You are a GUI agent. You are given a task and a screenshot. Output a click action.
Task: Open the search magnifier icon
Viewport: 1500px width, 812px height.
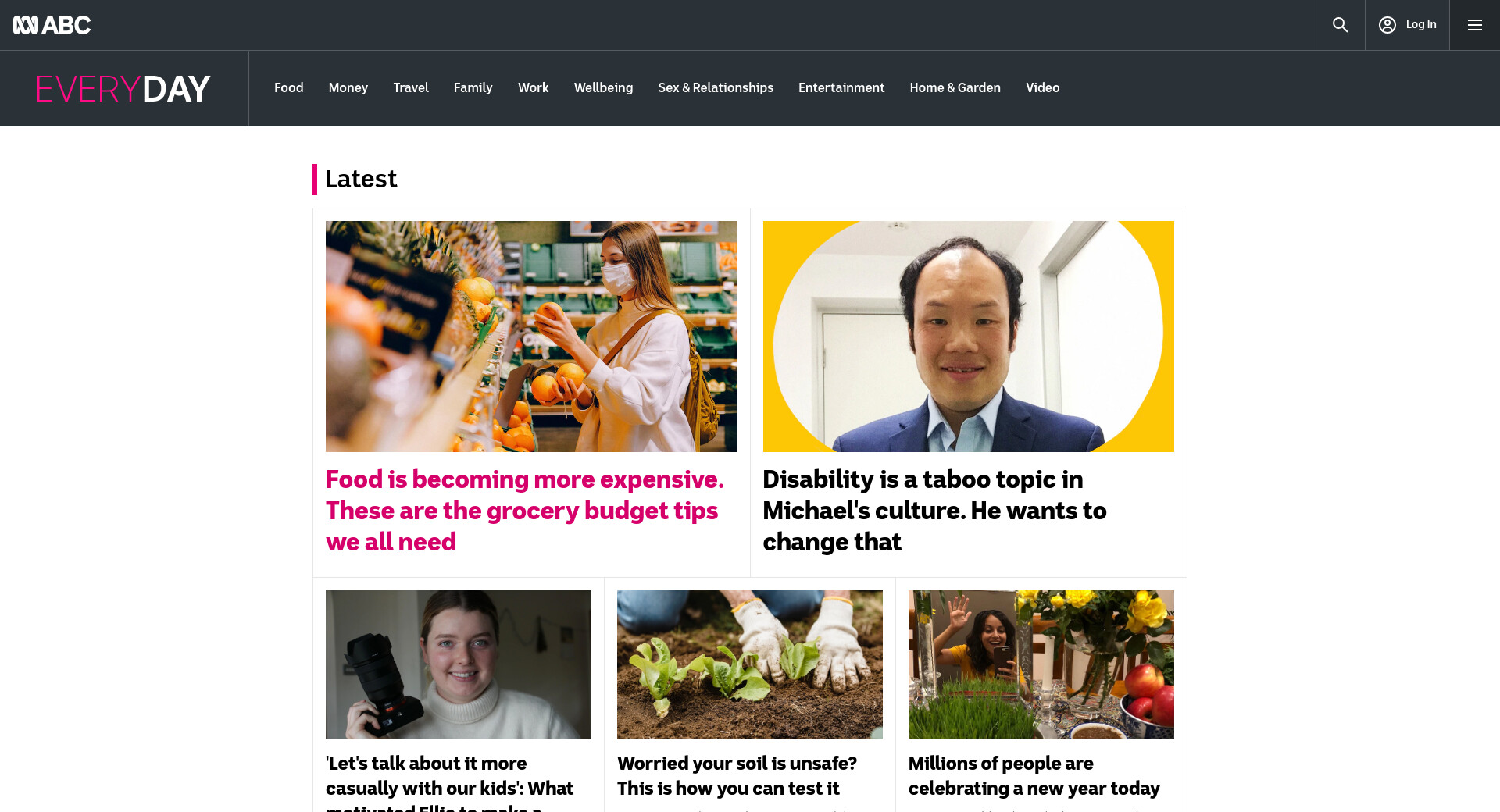[1340, 25]
